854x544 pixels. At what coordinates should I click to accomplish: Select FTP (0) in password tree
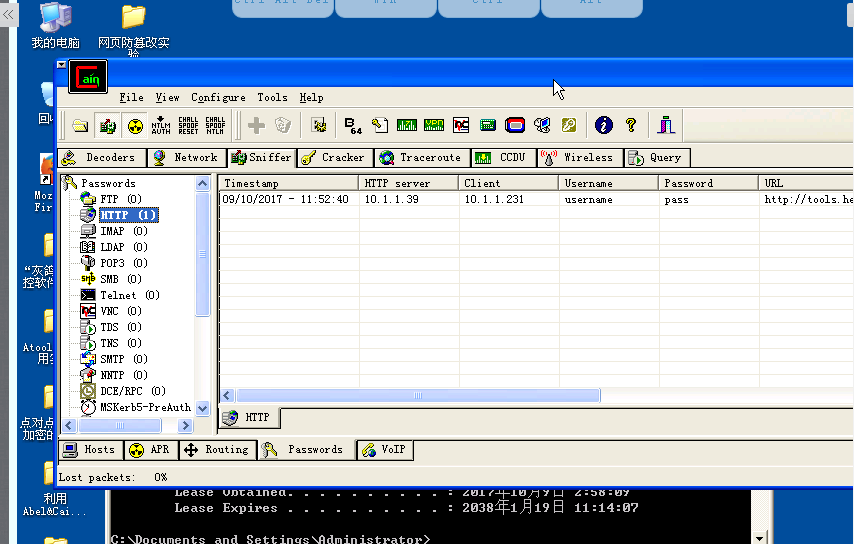coord(121,199)
